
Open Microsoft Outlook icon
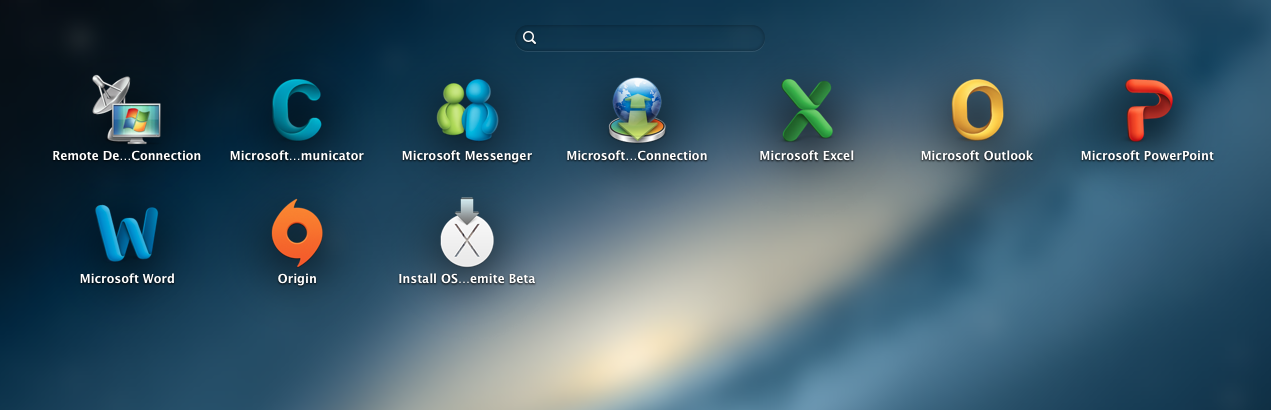coord(977,109)
